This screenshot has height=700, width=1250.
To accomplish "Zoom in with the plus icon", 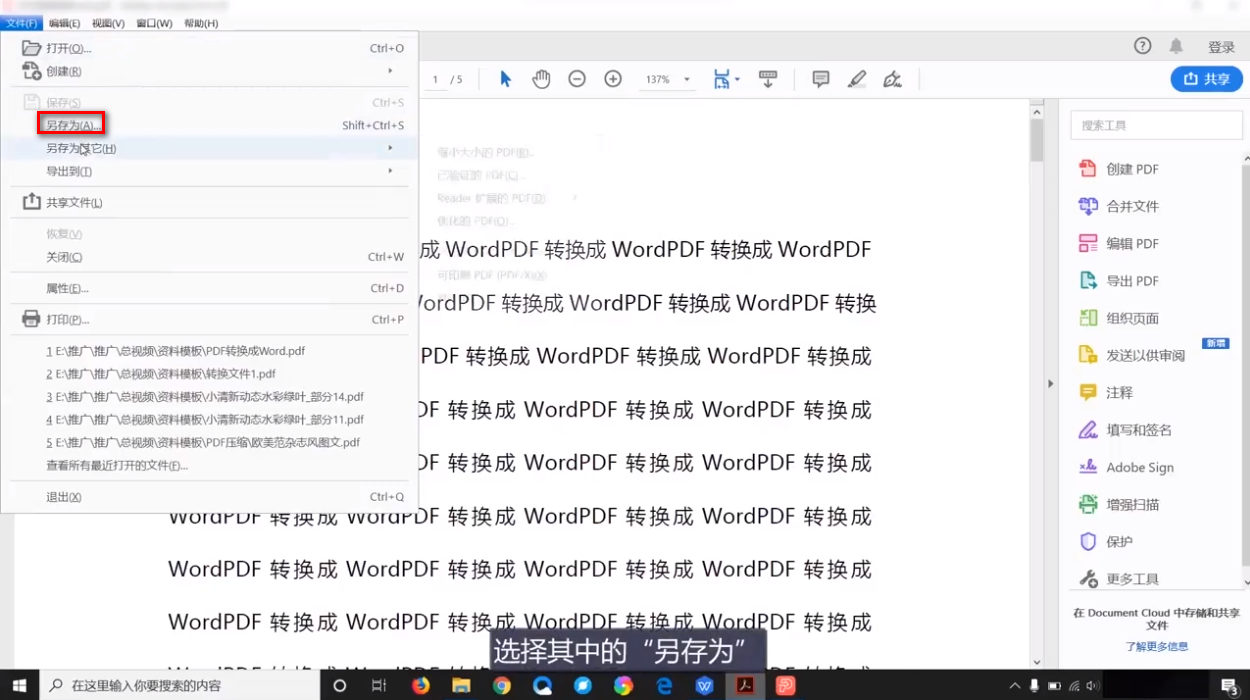I will tap(613, 79).
